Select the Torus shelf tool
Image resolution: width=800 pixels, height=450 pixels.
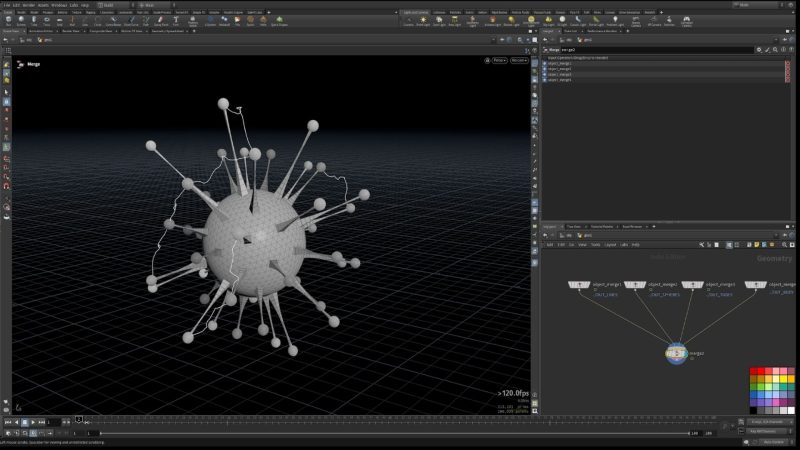point(48,20)
